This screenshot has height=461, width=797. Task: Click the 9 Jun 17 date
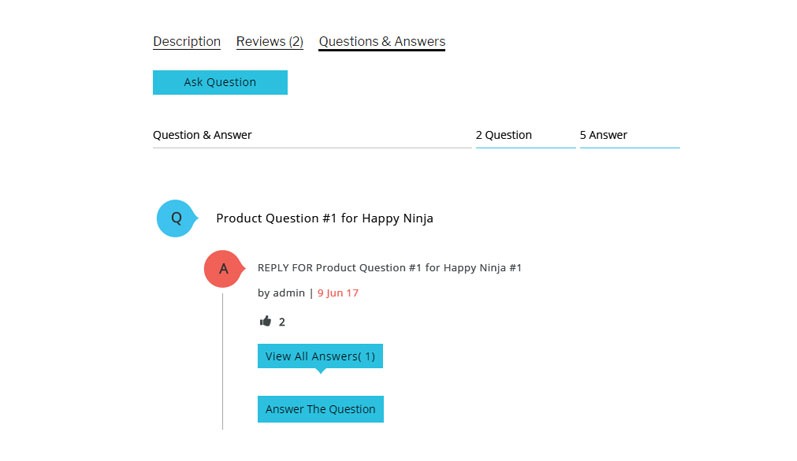[x=338, y=293]
